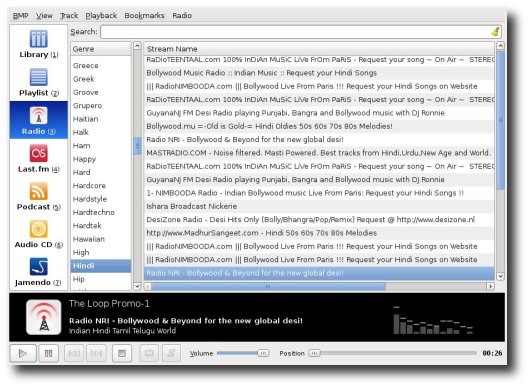Image resolution: width=530 pixels, height=388 pixels.
Task: Select the Hip genre
Action: 101,279
